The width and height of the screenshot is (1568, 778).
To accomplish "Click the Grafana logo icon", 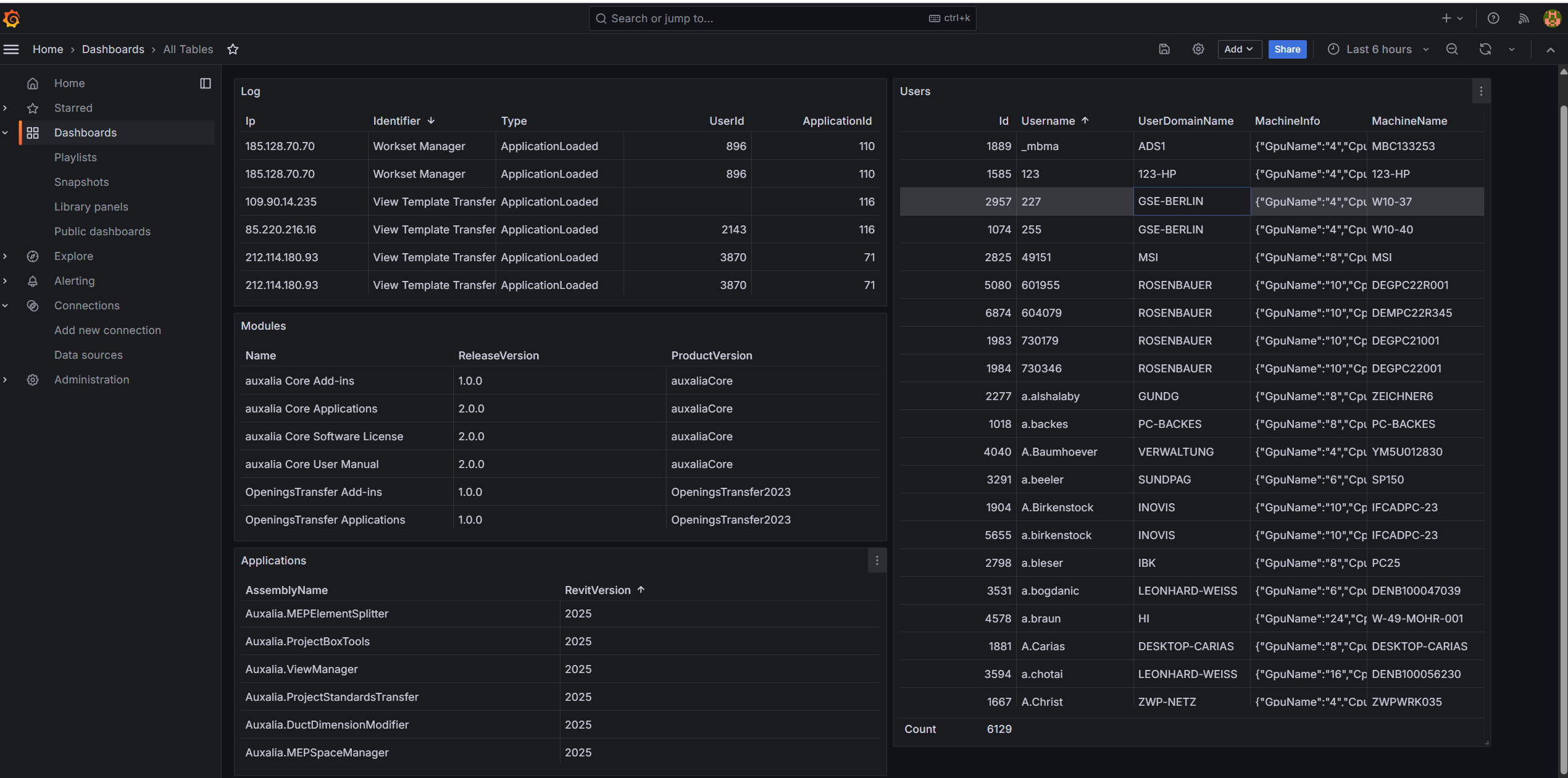I will pyautogui.click(x=12, y=19).
